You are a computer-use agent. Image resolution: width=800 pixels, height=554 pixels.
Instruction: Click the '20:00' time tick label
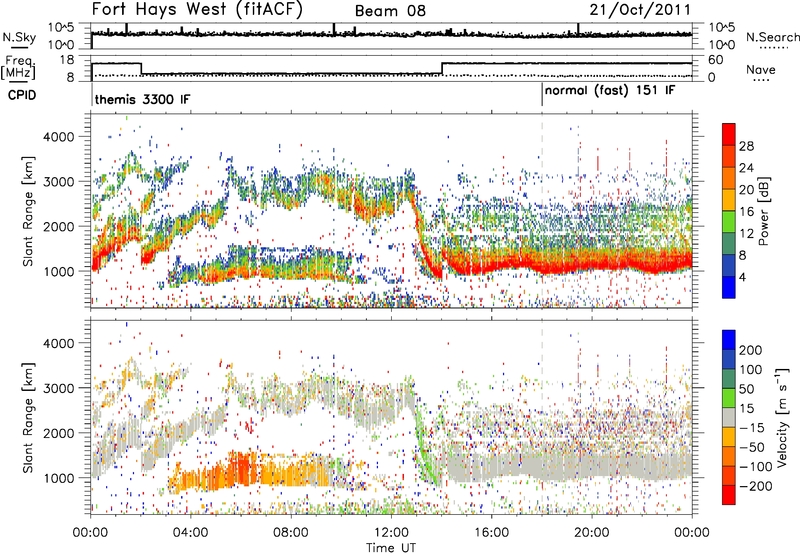pos(592,533)
